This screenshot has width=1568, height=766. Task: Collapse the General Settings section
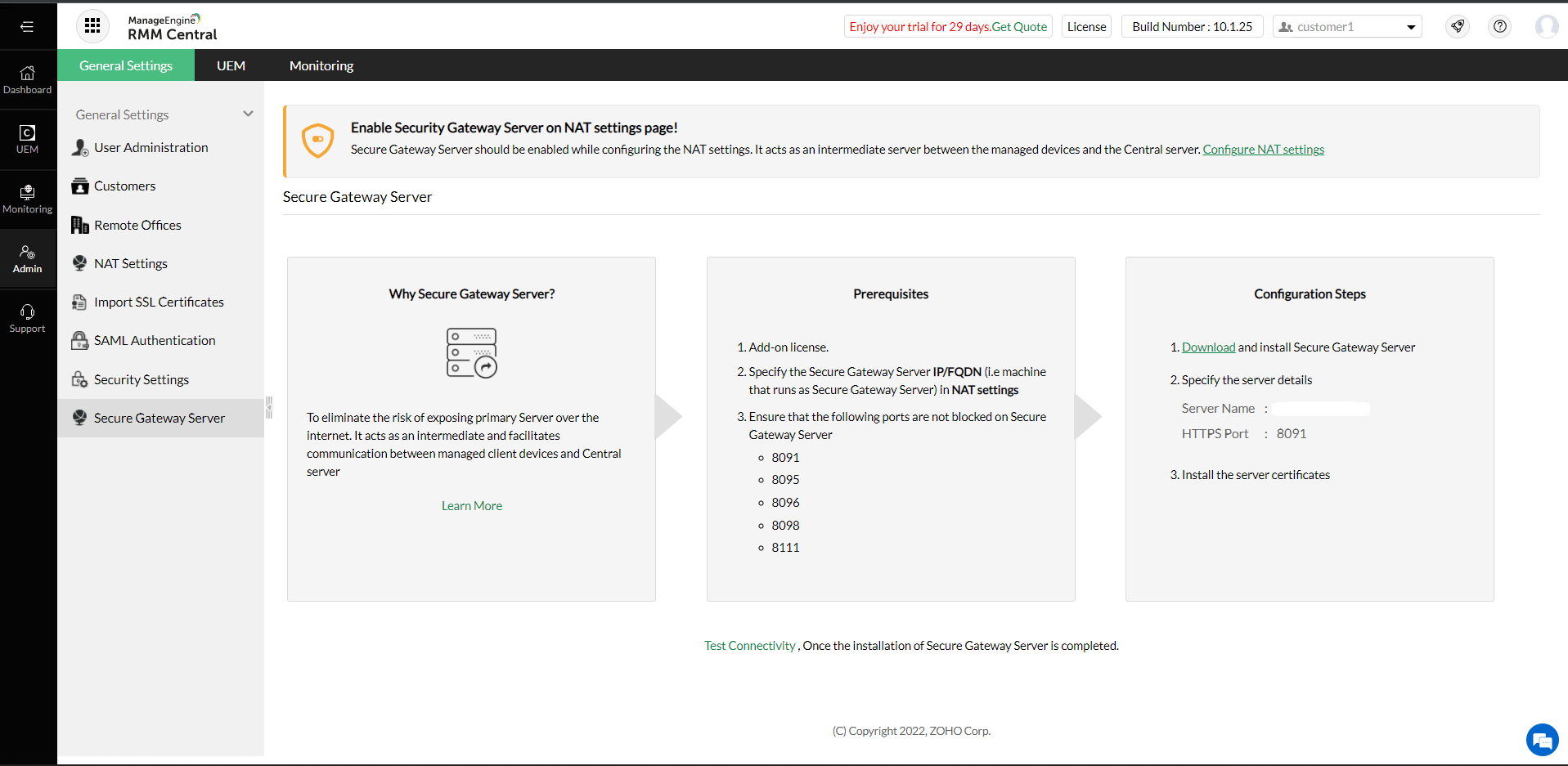click(248, 114)
